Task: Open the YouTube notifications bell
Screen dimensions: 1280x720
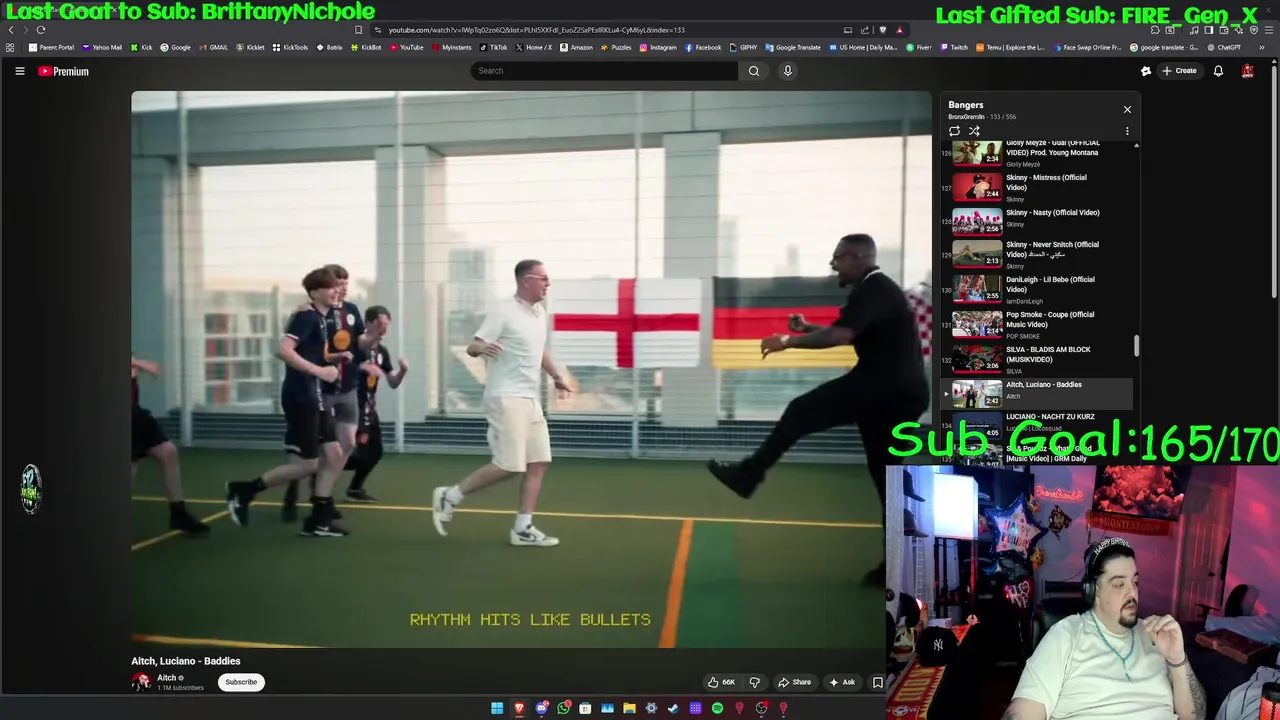Action: [x=1218, y=71]
